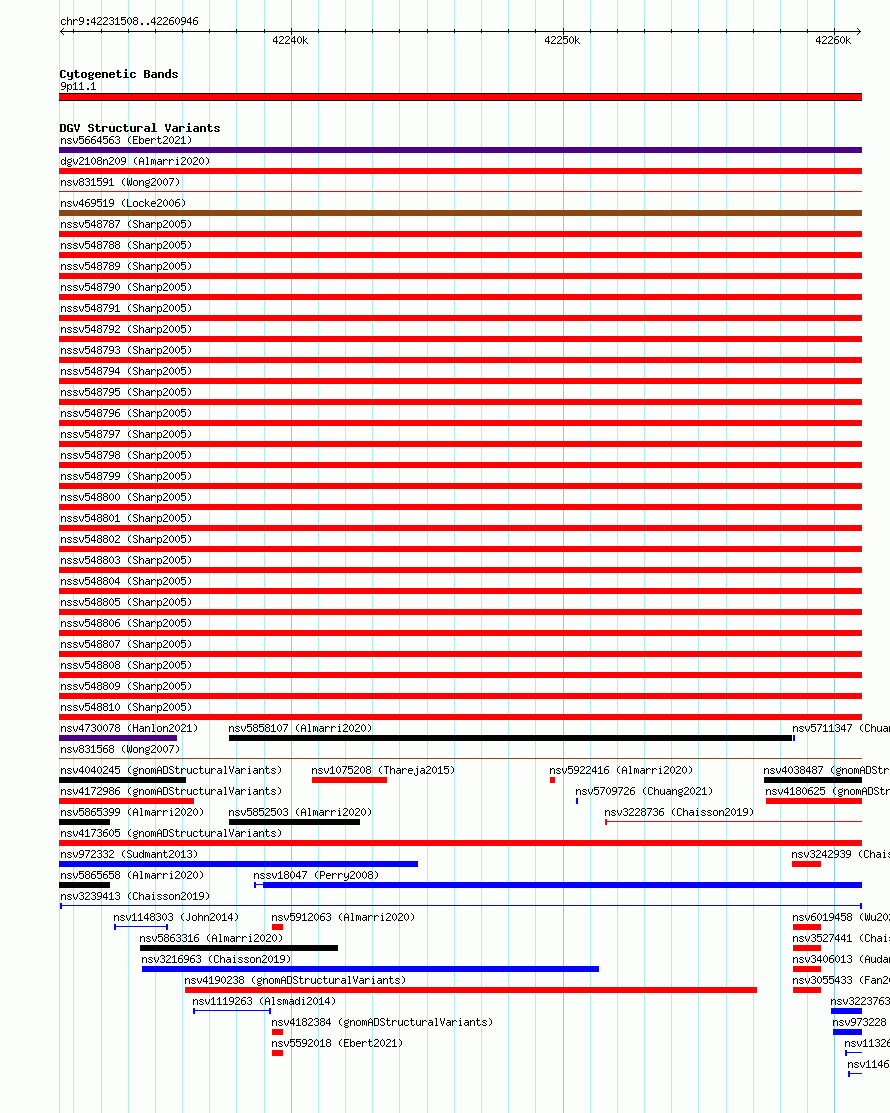
Task: Open nsv4040245 (gnomADStructuralVariants) label
Action: [x=171, y=770]
